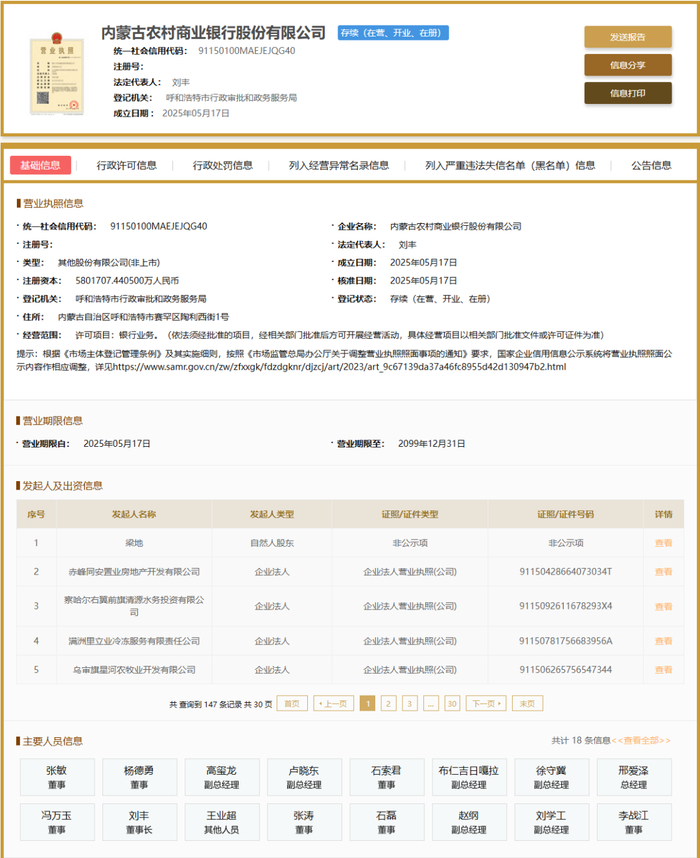Select personnel card 徐守冀 副总经理
Screen dimensions: 700x858
552,777
